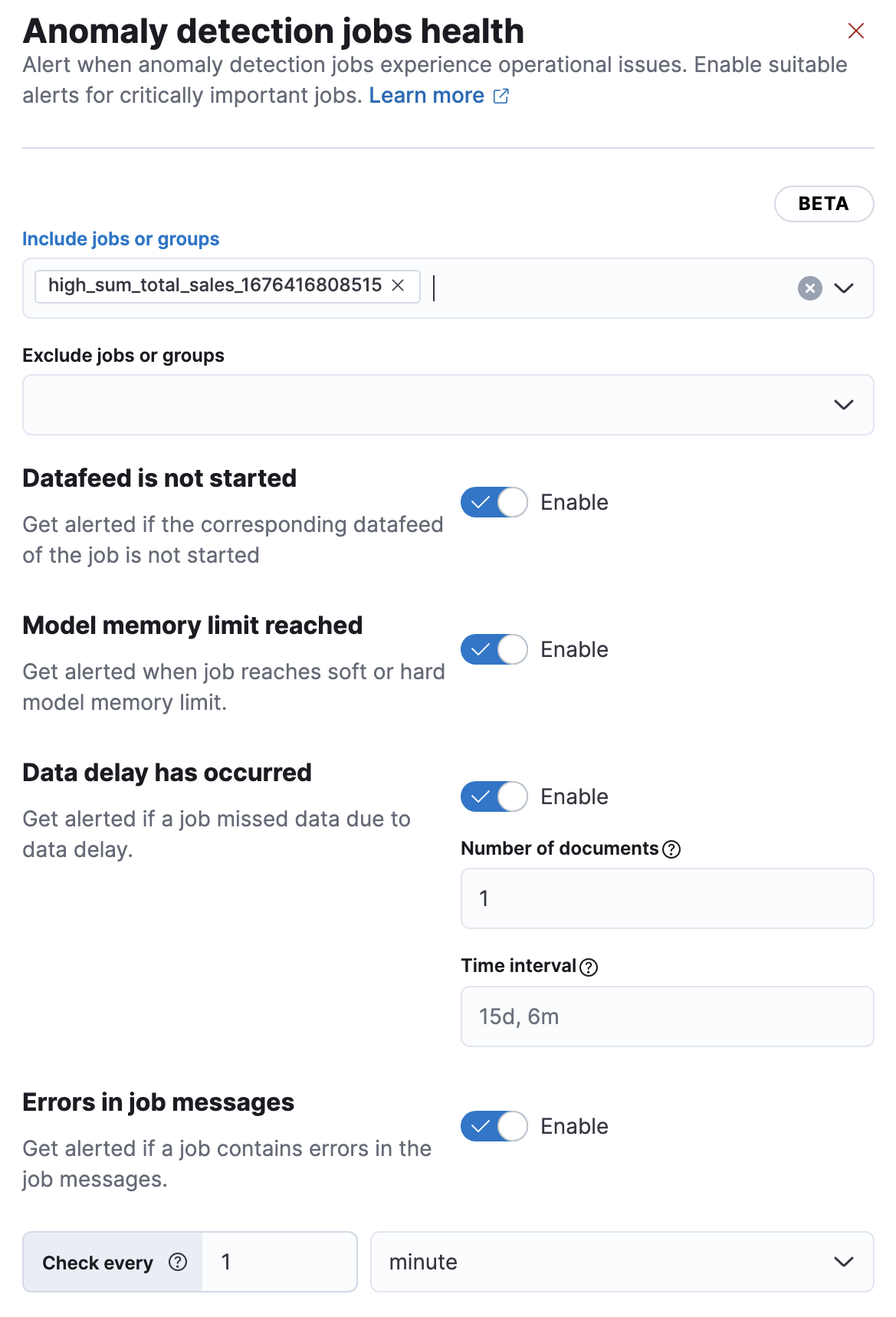Click the external link icon beside Learn more

[x=501, y=96]
